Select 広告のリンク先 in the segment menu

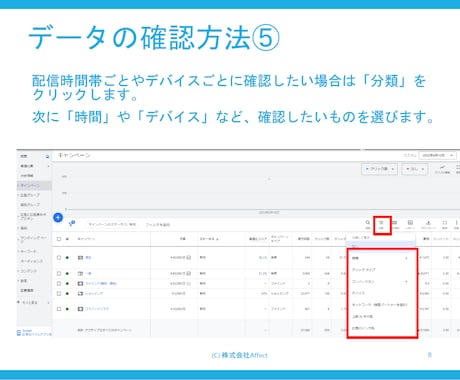363,328
